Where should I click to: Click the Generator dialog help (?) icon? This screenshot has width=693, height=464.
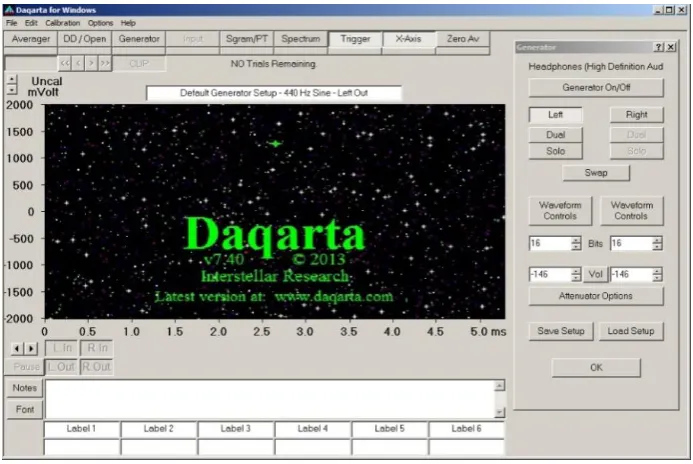(659, 47)
